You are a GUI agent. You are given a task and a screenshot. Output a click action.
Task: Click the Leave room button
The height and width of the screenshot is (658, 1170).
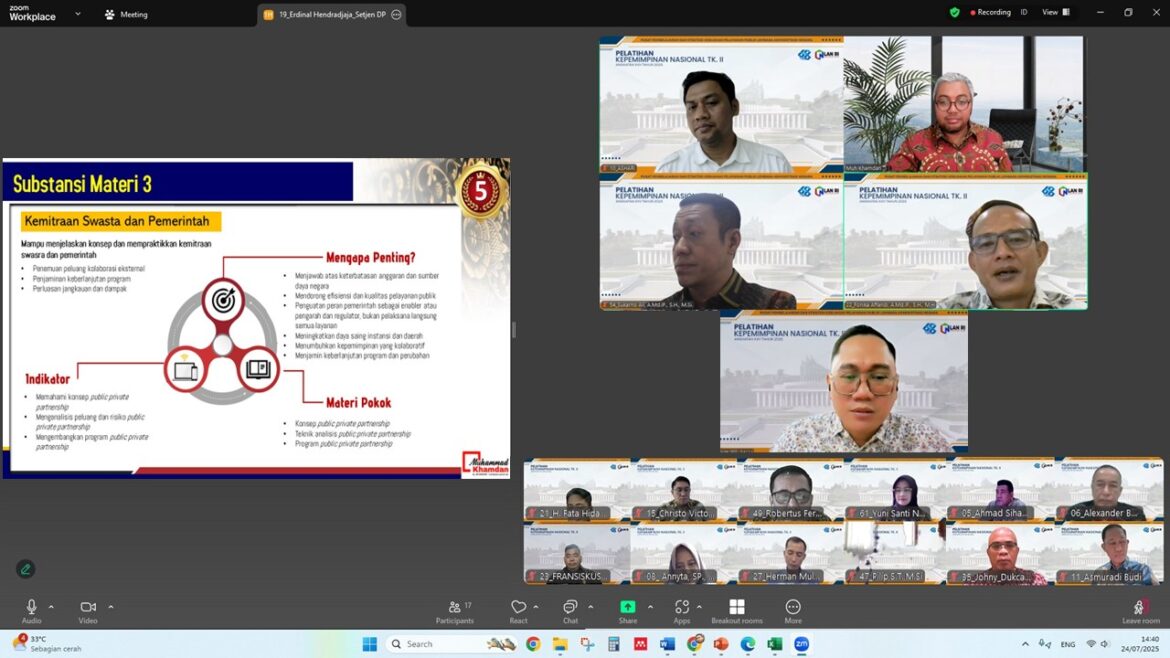pos(1141,612)
